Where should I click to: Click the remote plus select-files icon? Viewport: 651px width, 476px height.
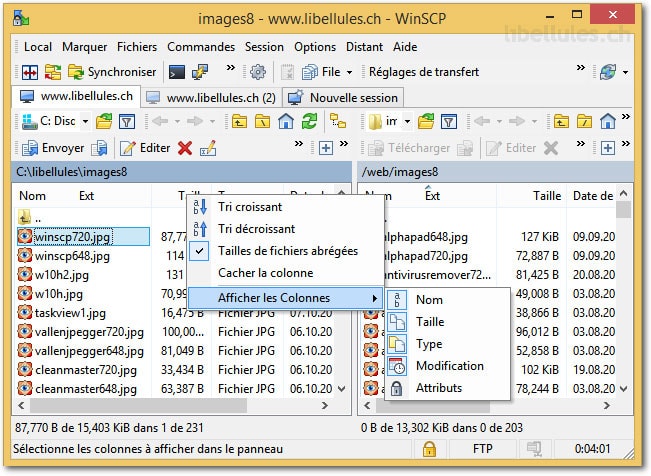(607, 148)
